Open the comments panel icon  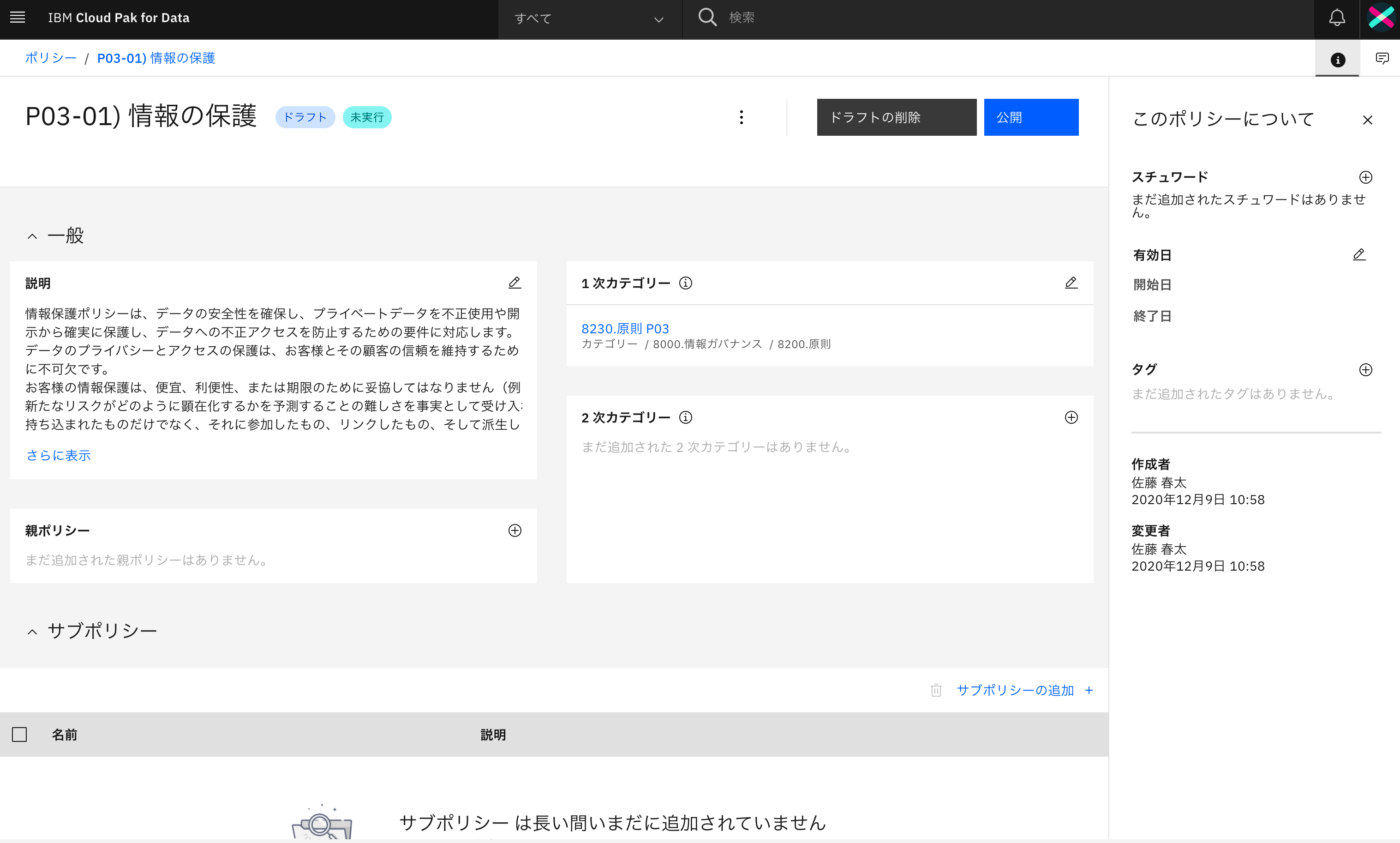(1382, 59)
